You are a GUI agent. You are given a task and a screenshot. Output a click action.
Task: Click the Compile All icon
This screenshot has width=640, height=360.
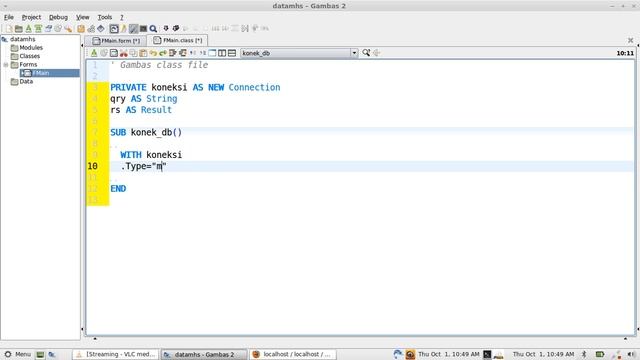coord(176,28)
